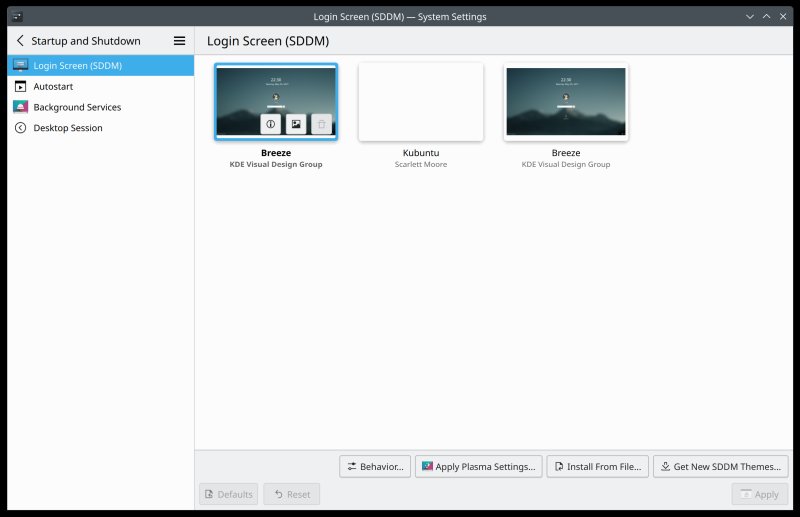Click the Defaults button
Image resolution: width=800 pixels, height=517 pixels.
coord(229,494)
